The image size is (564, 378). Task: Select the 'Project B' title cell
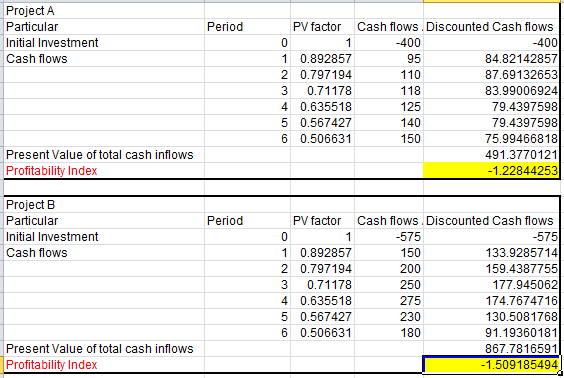click(x=104, y=205)
